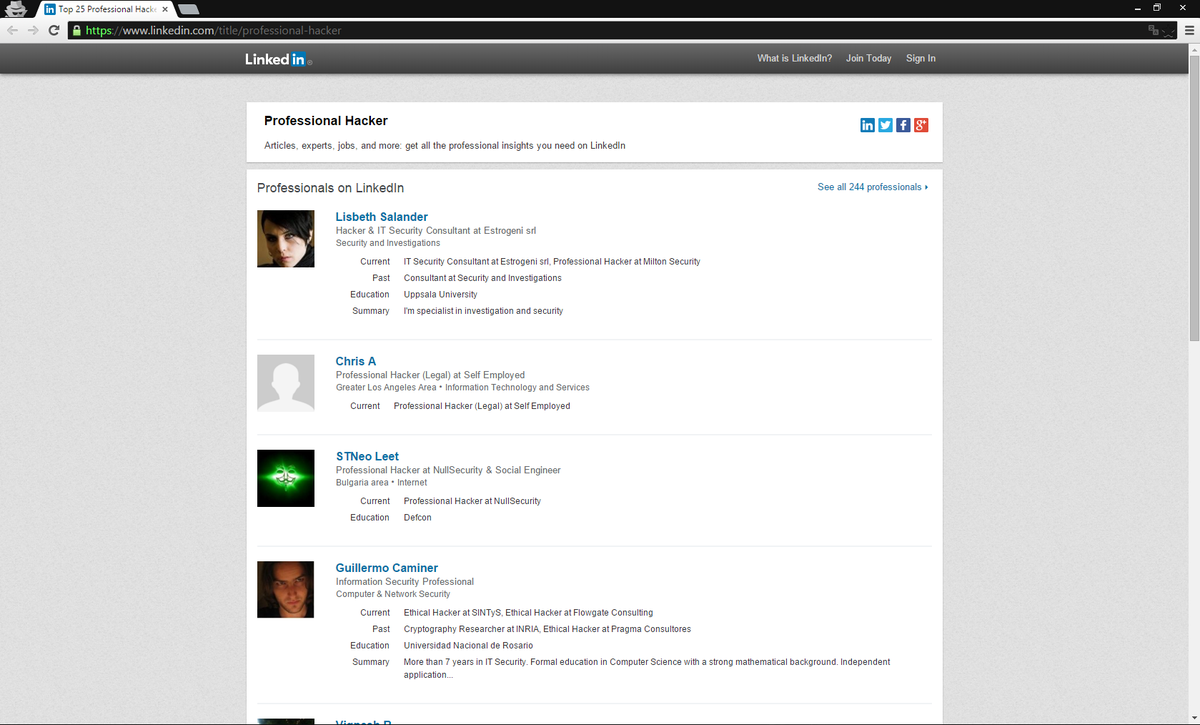Open Guillermo Caminer profile name link

(x=387, y=568)
